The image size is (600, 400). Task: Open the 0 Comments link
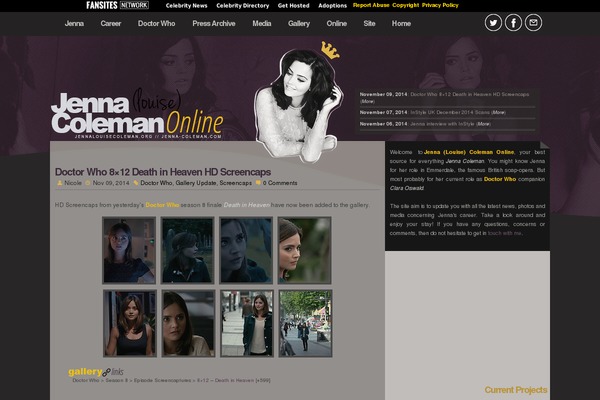click(x=280, y=183)
